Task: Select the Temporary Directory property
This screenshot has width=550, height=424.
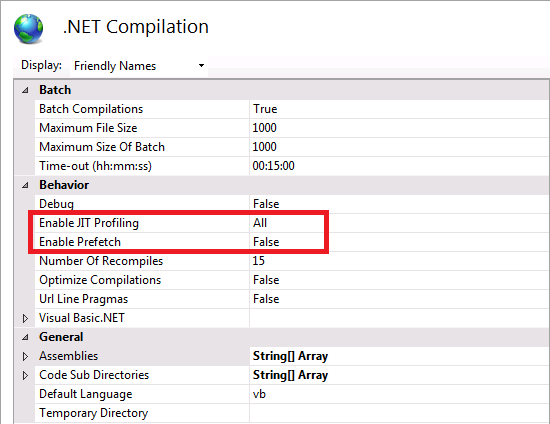Action: pos(94,413)
